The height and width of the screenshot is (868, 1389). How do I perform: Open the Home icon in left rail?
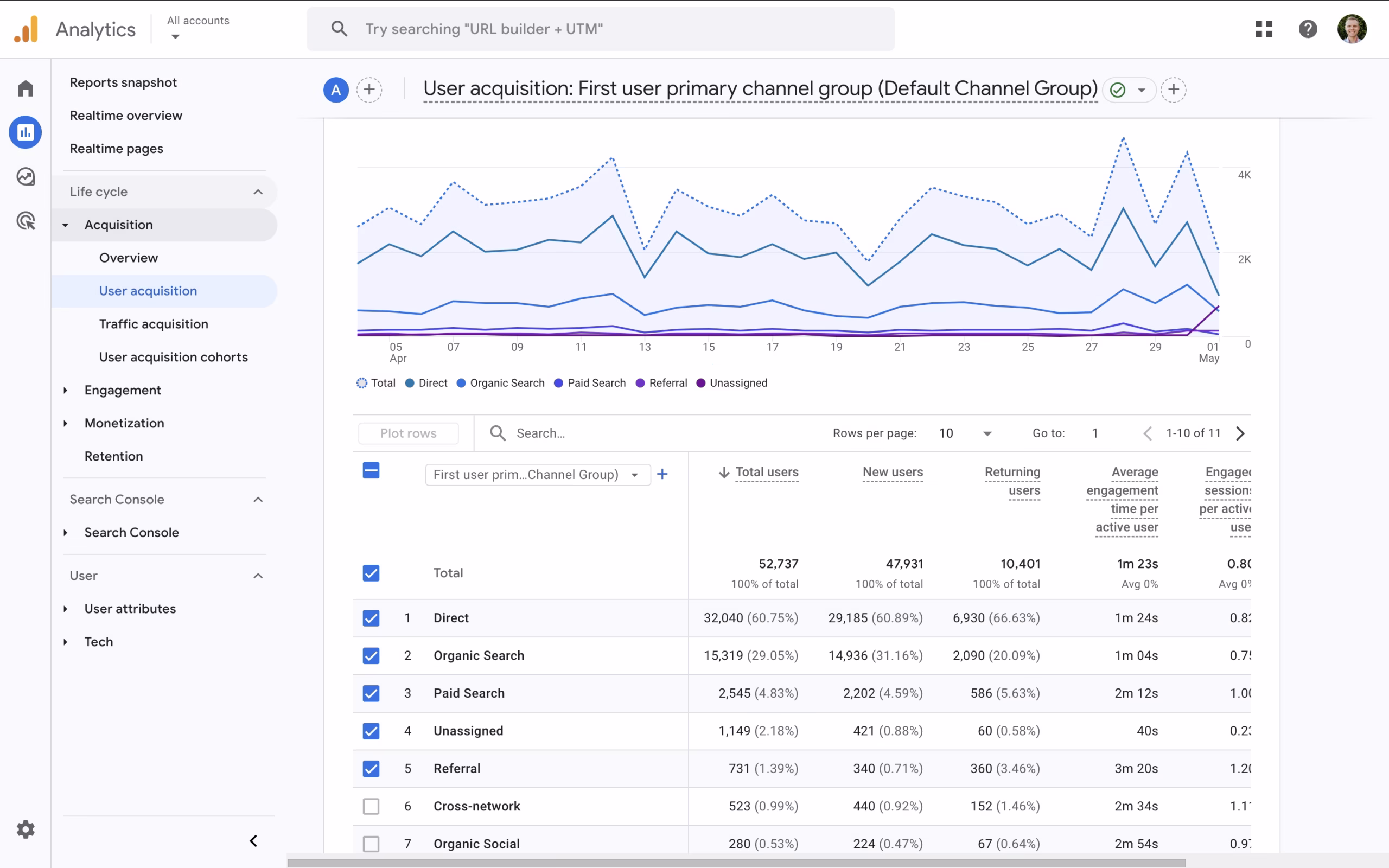(26, 88)
